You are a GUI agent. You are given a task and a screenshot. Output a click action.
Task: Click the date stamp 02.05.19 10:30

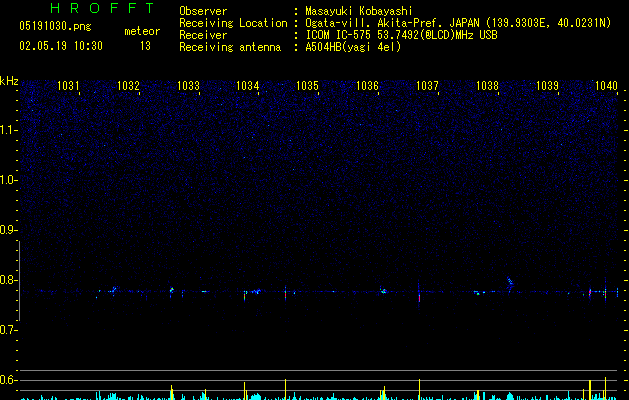click(61, 46)
